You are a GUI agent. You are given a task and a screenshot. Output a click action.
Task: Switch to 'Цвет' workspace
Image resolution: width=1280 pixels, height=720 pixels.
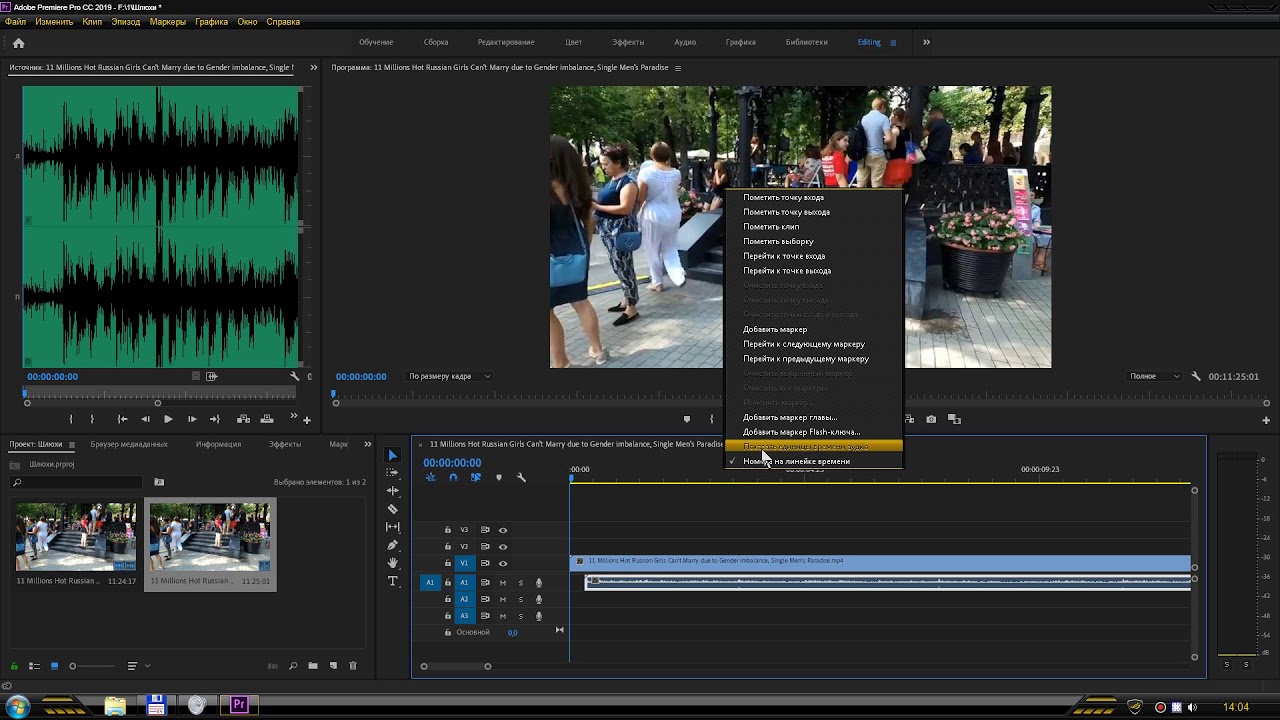pos(573,42)
